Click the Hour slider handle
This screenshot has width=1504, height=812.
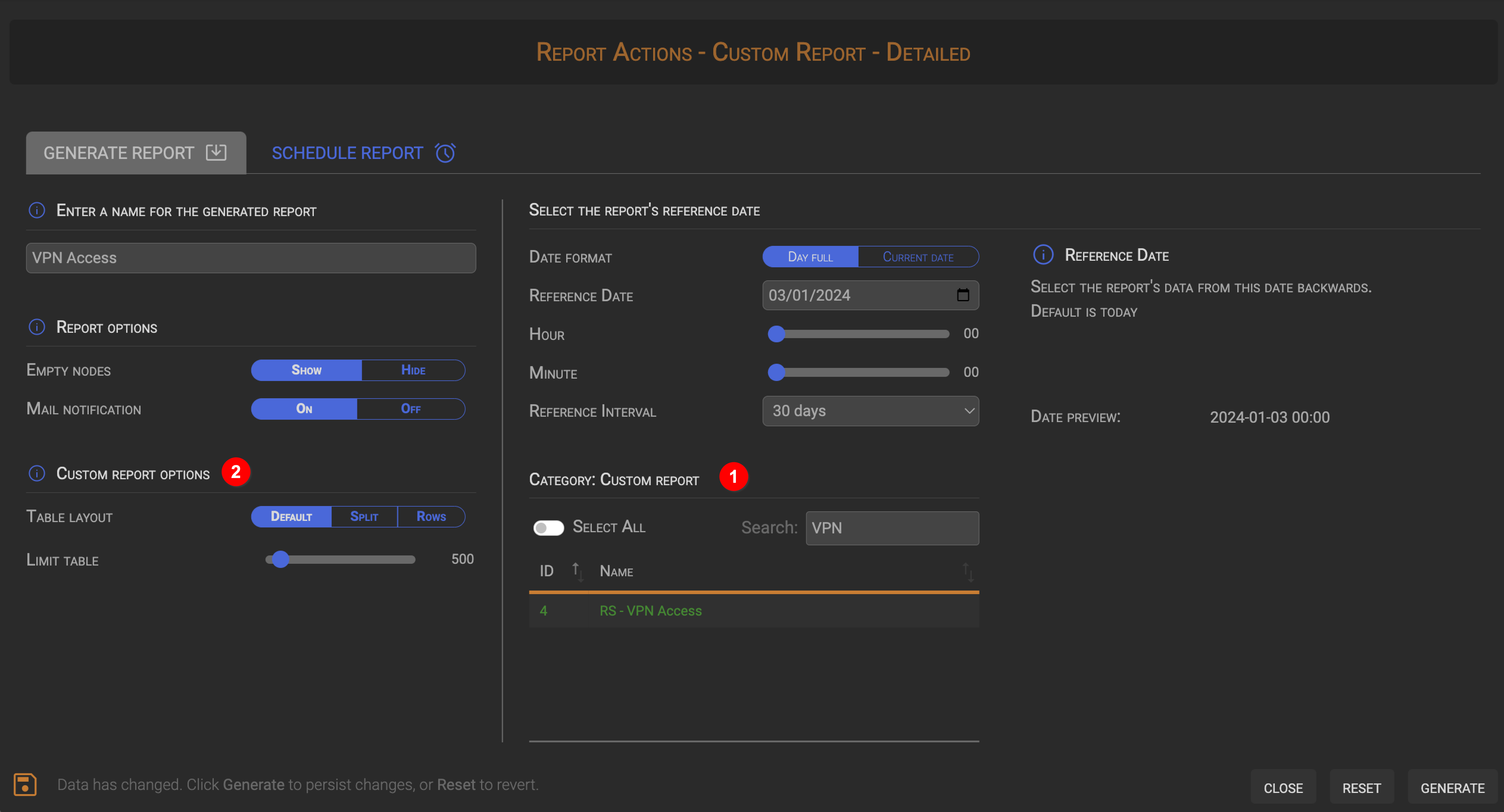[x=776, y=334]
